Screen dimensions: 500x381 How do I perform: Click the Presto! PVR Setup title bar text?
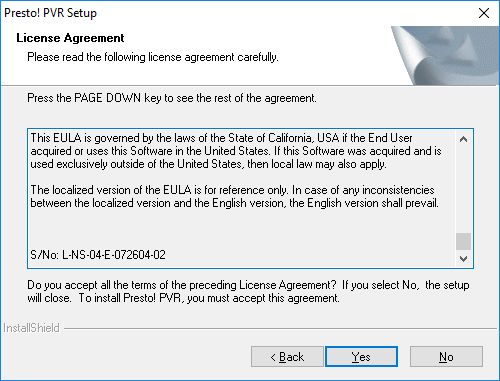(x=50, y=13)
